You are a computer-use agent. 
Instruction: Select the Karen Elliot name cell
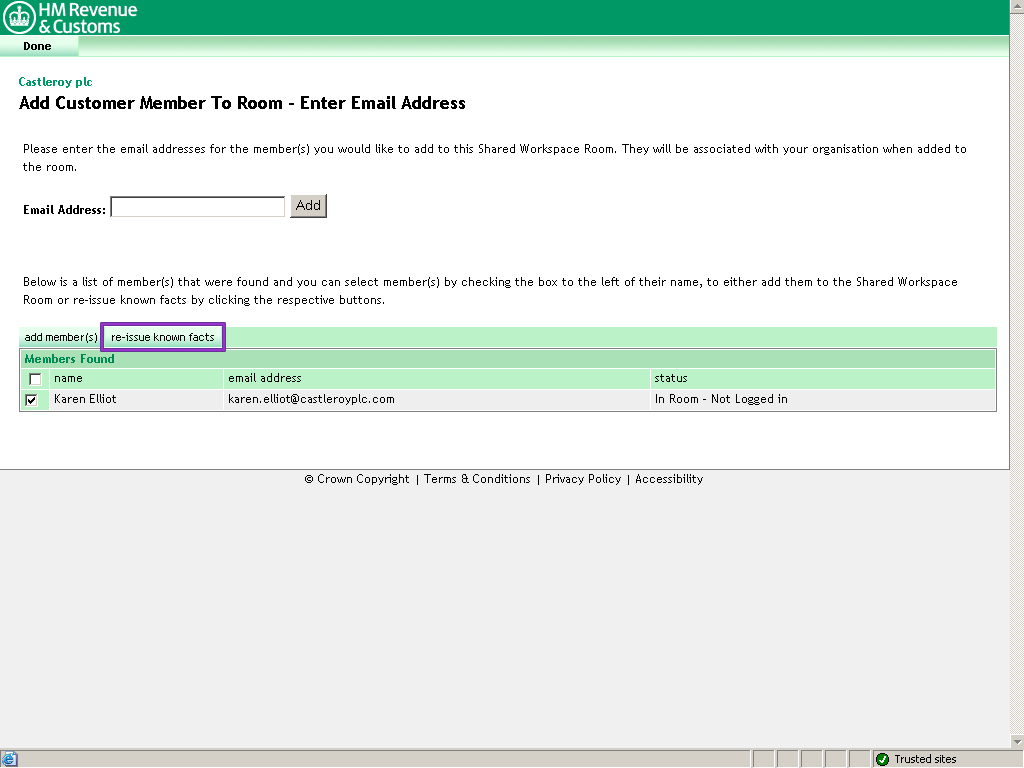85,399
